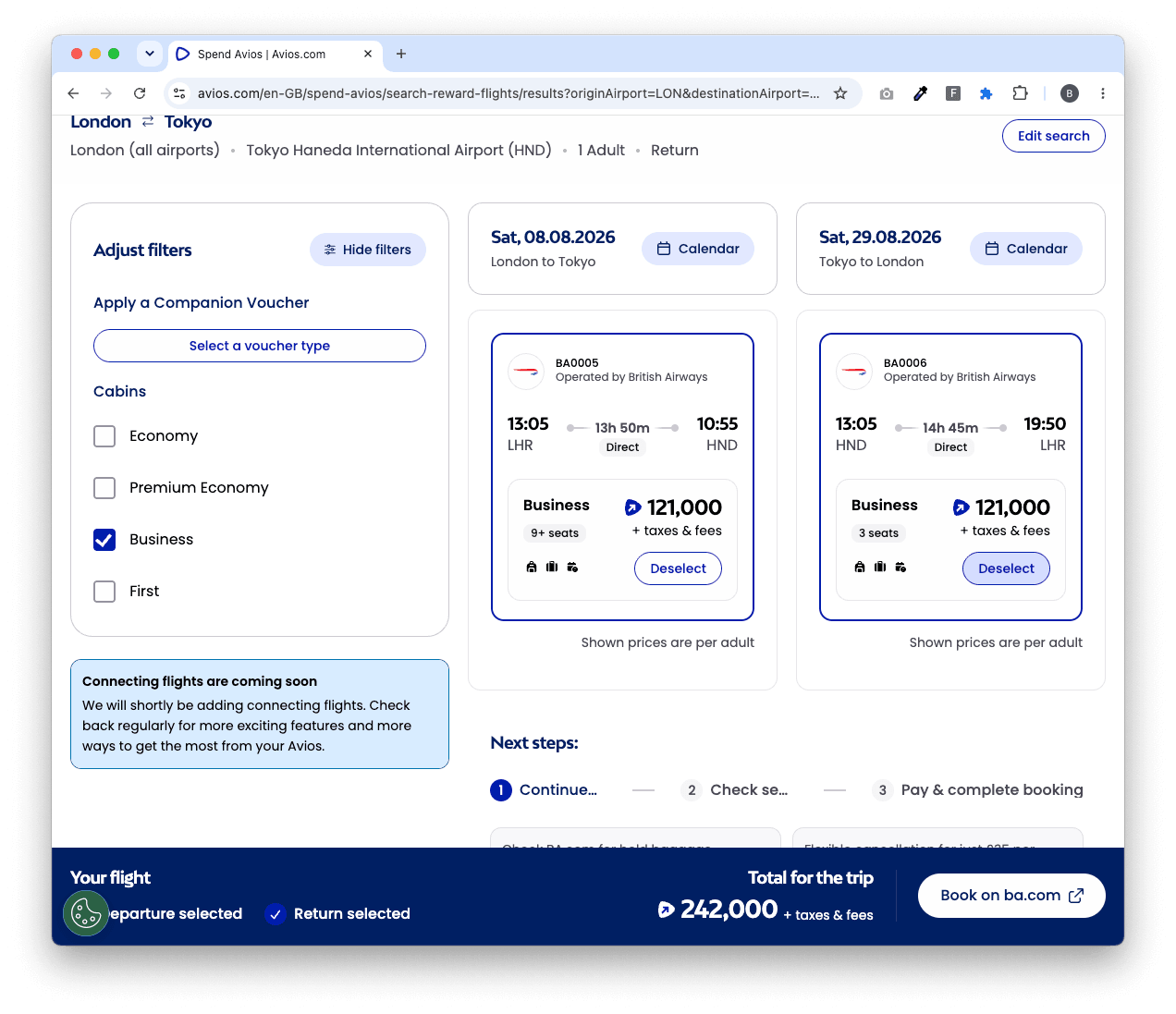Viewport: 1176px width, 1014px height.
Task: Open the profile B avatar
Action: tap(1070, 93)
